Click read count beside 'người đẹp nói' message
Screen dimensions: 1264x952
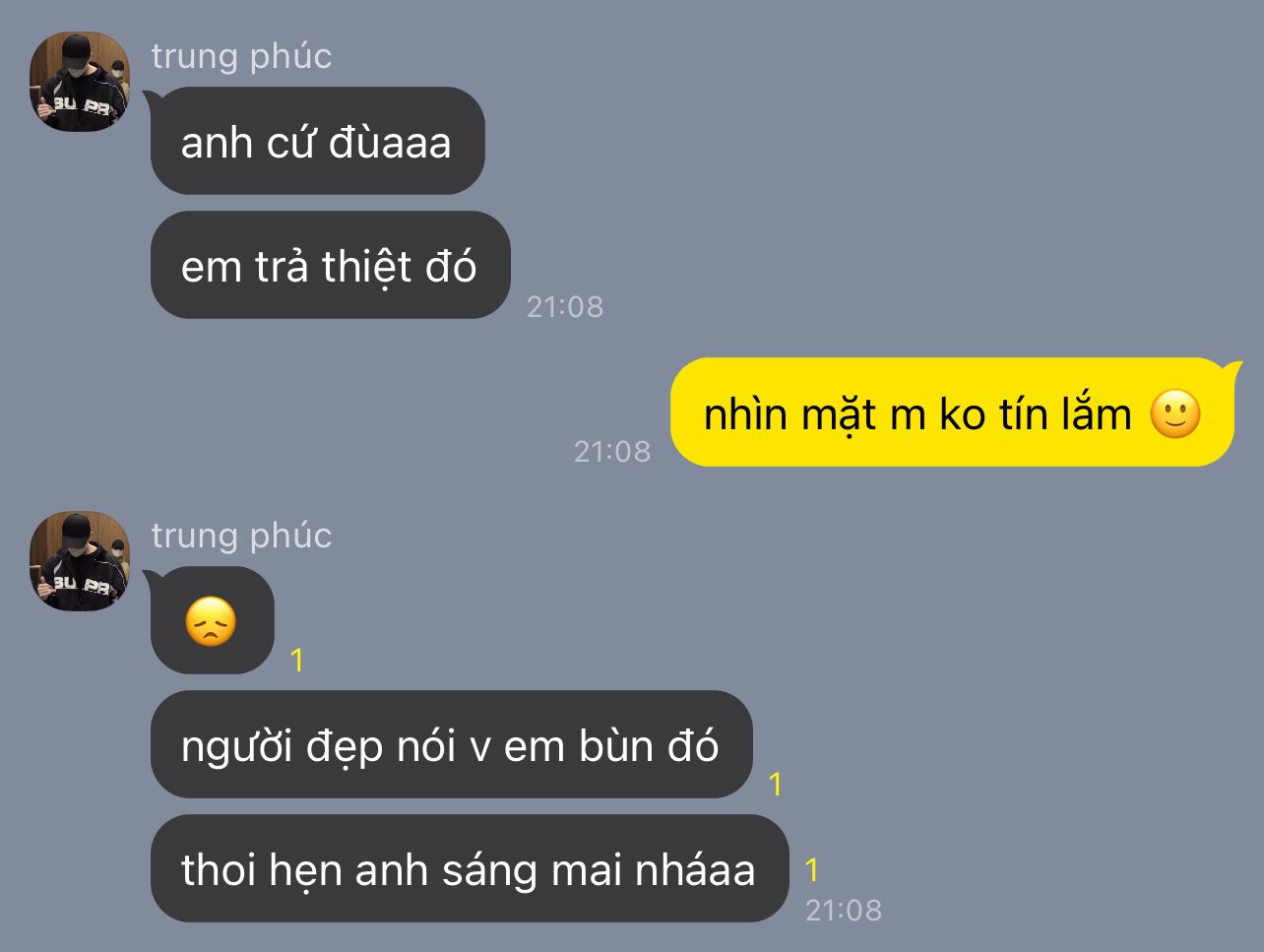[776, 784]
